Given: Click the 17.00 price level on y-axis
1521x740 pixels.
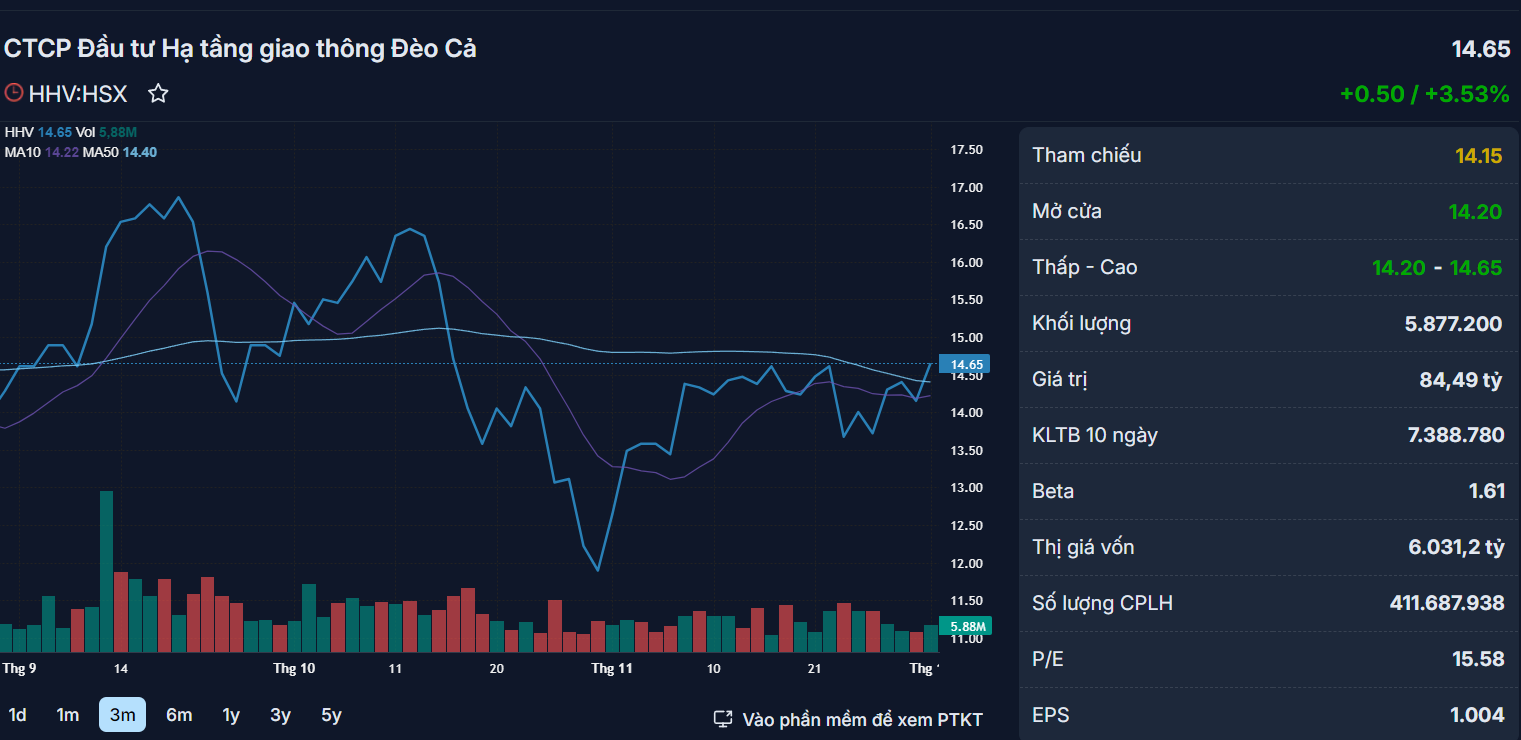Looking at the screenshot, I should [x=966, y=188].
